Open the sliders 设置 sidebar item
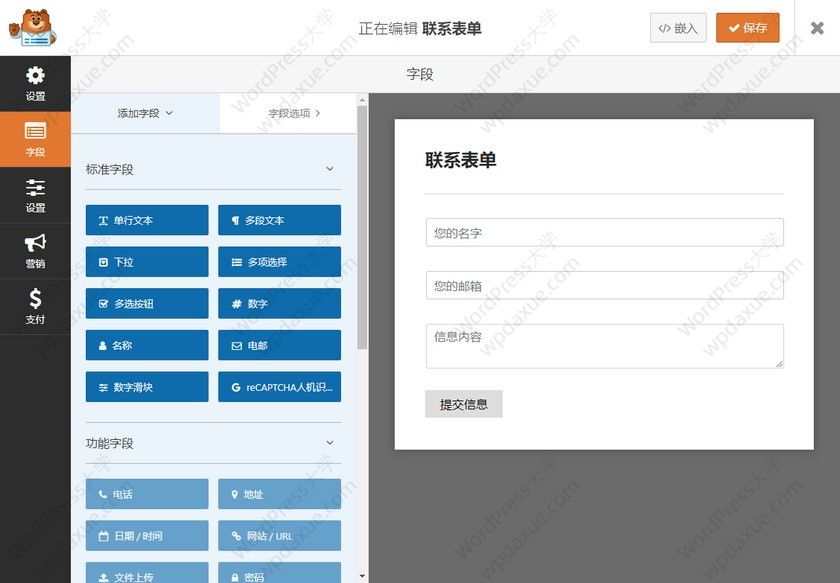Viewport: 840px width, 583px height. coord(35,195)
